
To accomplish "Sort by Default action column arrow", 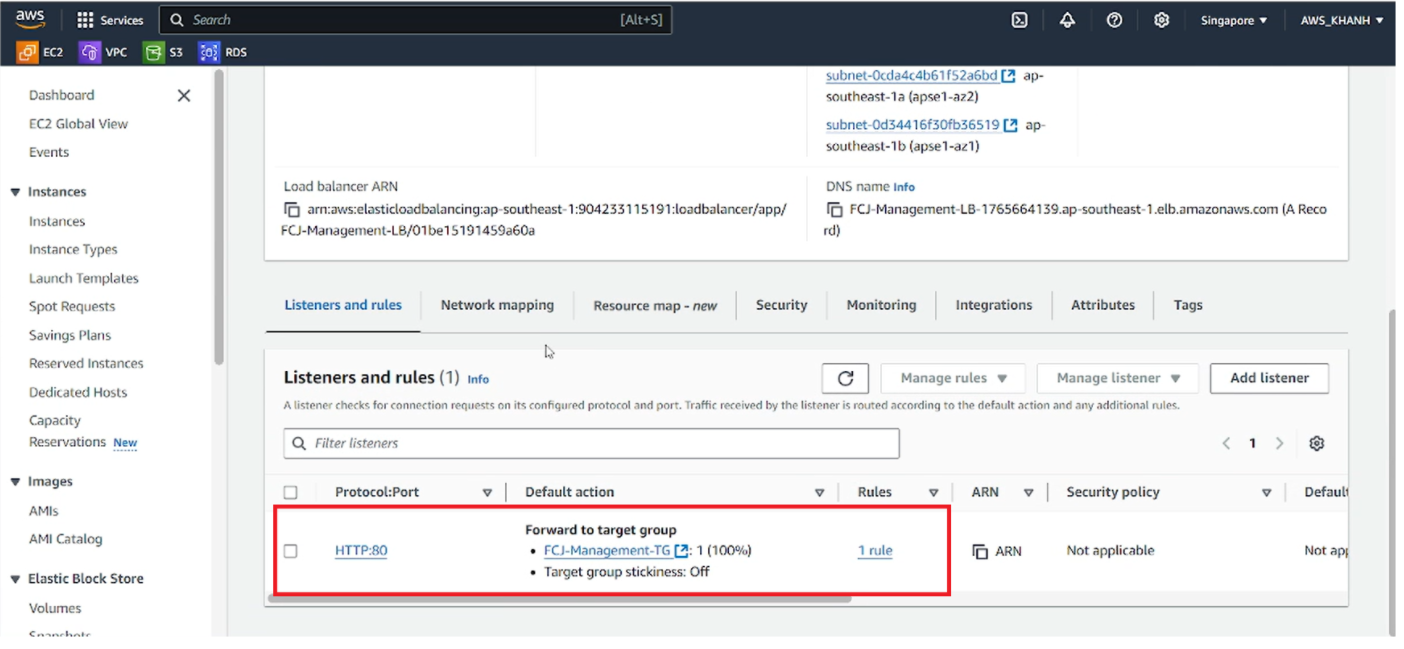I will [819, 493].
